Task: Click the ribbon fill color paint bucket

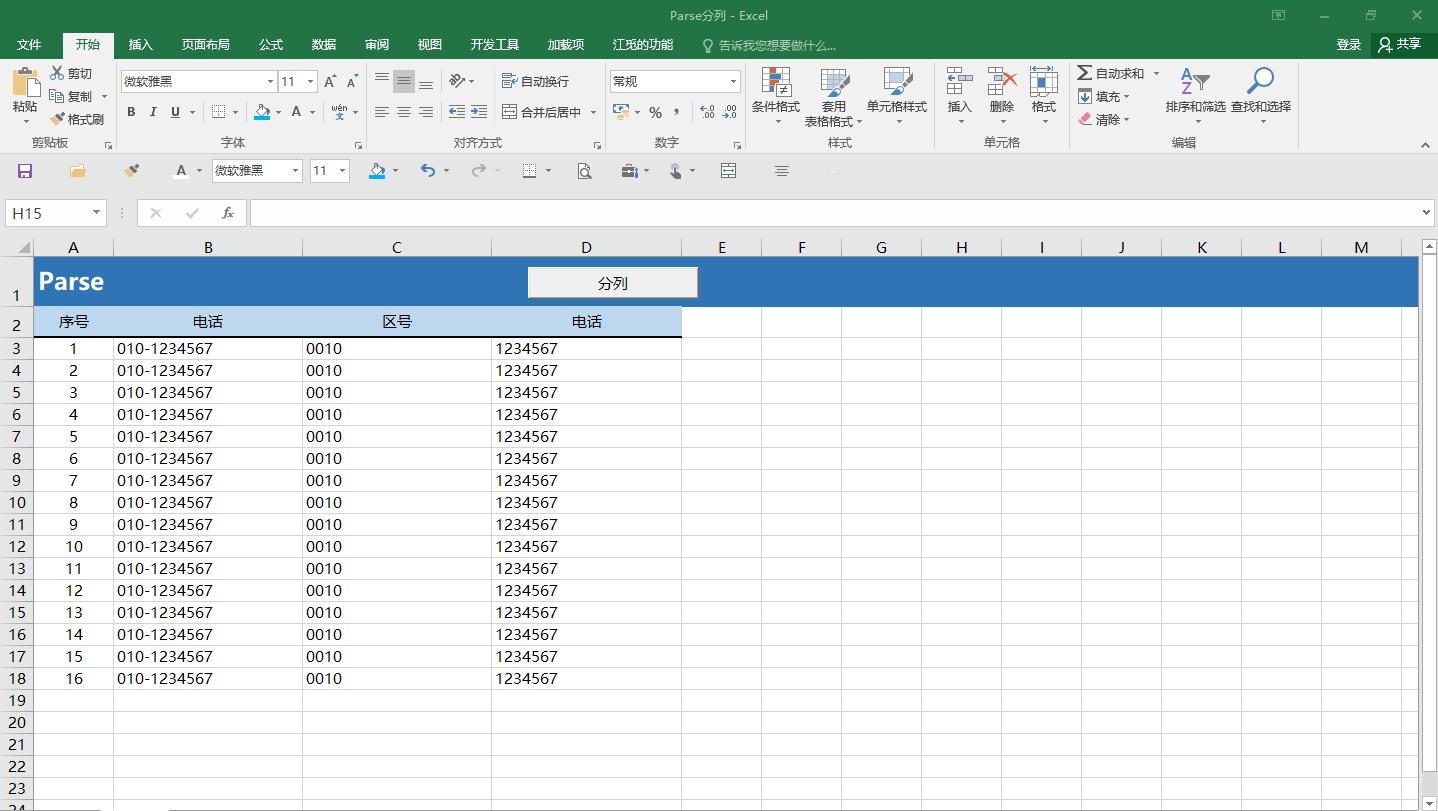Action: coord(262,112)
